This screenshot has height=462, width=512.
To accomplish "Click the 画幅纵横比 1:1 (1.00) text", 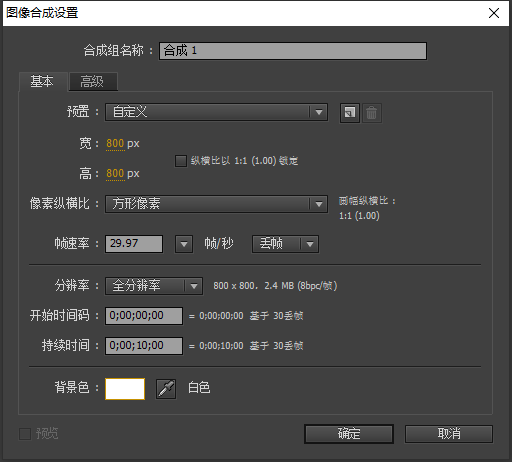I will click(x=367, y=208).
